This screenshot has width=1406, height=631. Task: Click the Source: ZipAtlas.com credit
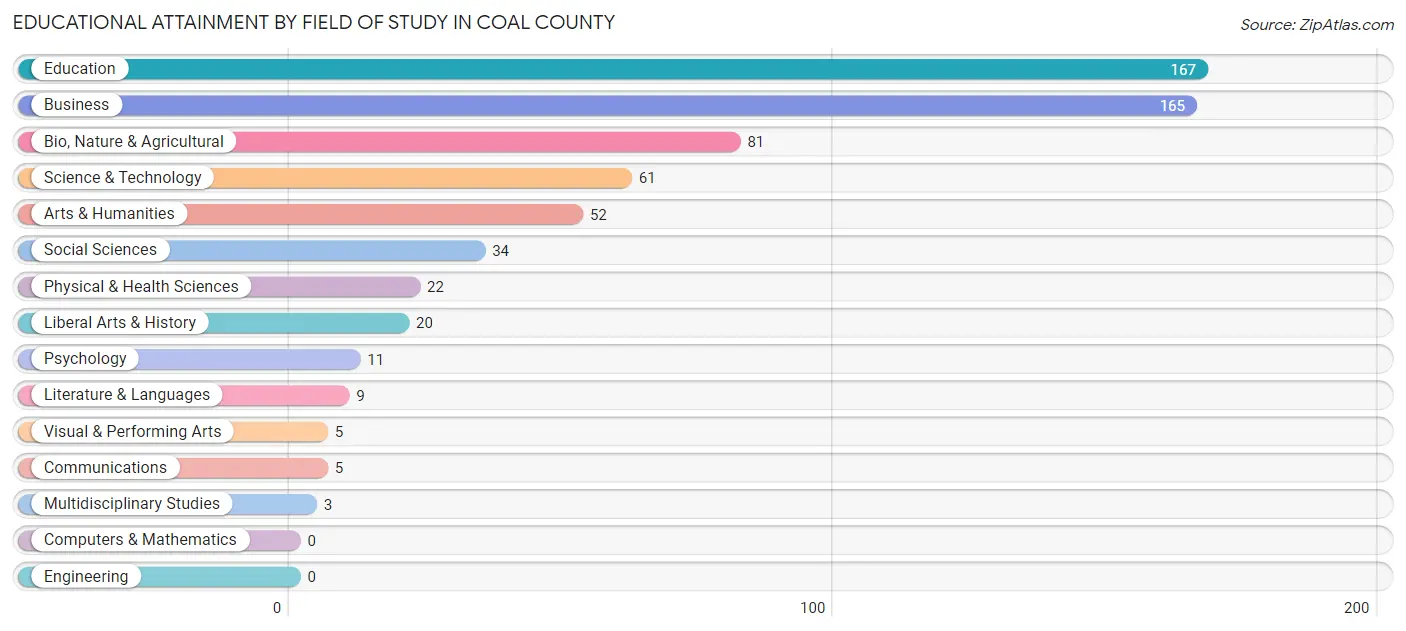click(1317, 25)
